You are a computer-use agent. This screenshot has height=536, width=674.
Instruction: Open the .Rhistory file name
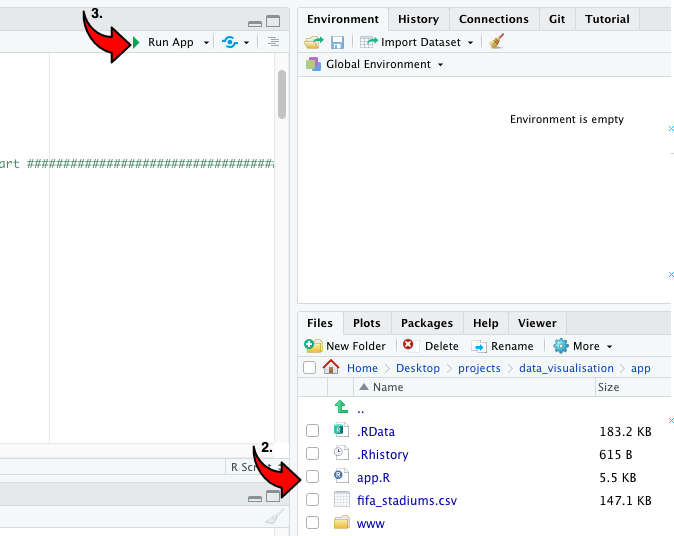pos(383,455)
